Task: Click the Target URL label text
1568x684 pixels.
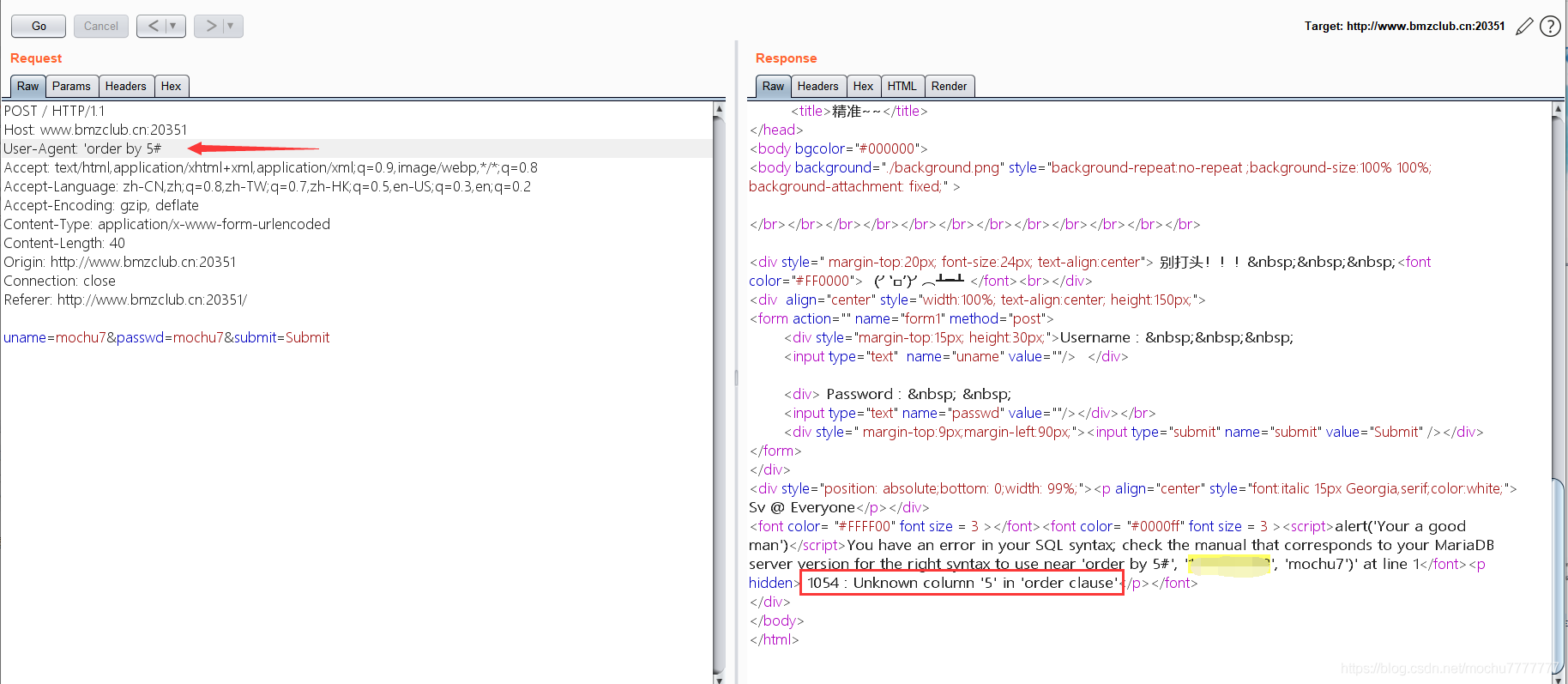Action: (1405, 27)
